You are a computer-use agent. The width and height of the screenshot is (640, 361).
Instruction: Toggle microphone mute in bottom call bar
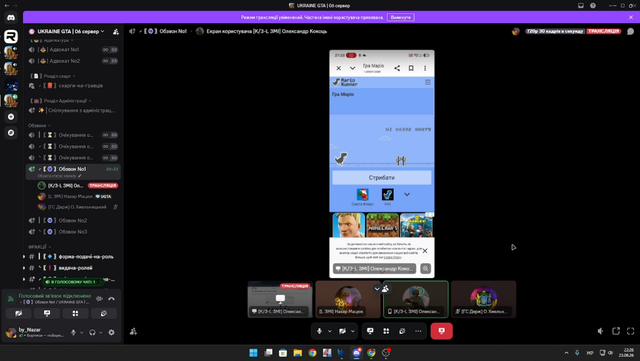click(x=320, y=331)
